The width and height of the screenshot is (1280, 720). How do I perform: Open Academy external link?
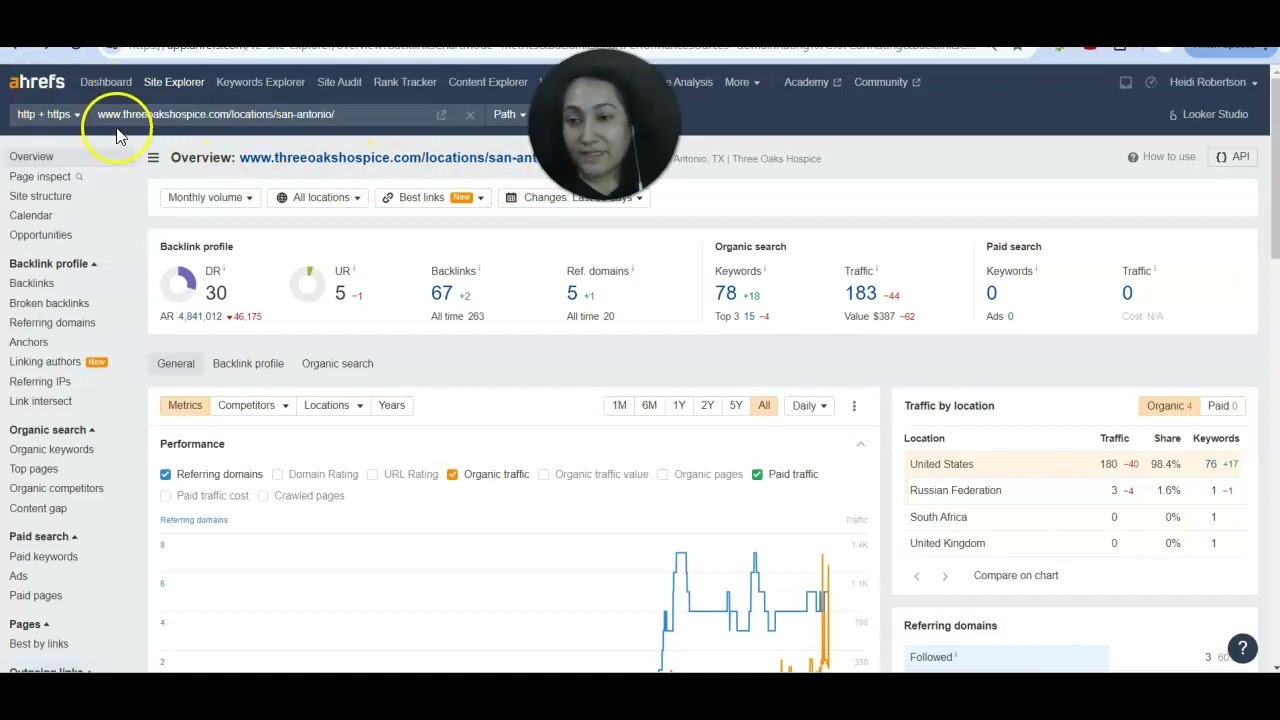pyautogui.click(x=812, y=82)
